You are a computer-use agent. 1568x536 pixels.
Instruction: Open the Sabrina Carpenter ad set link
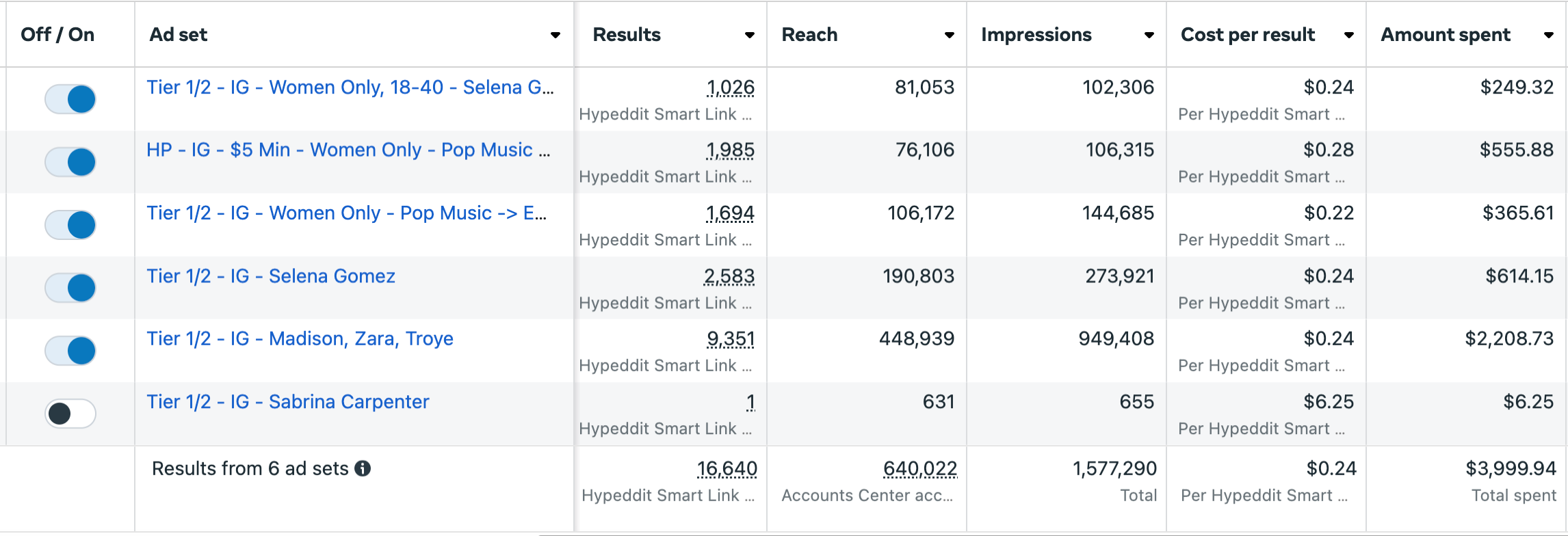pos(288,402)
